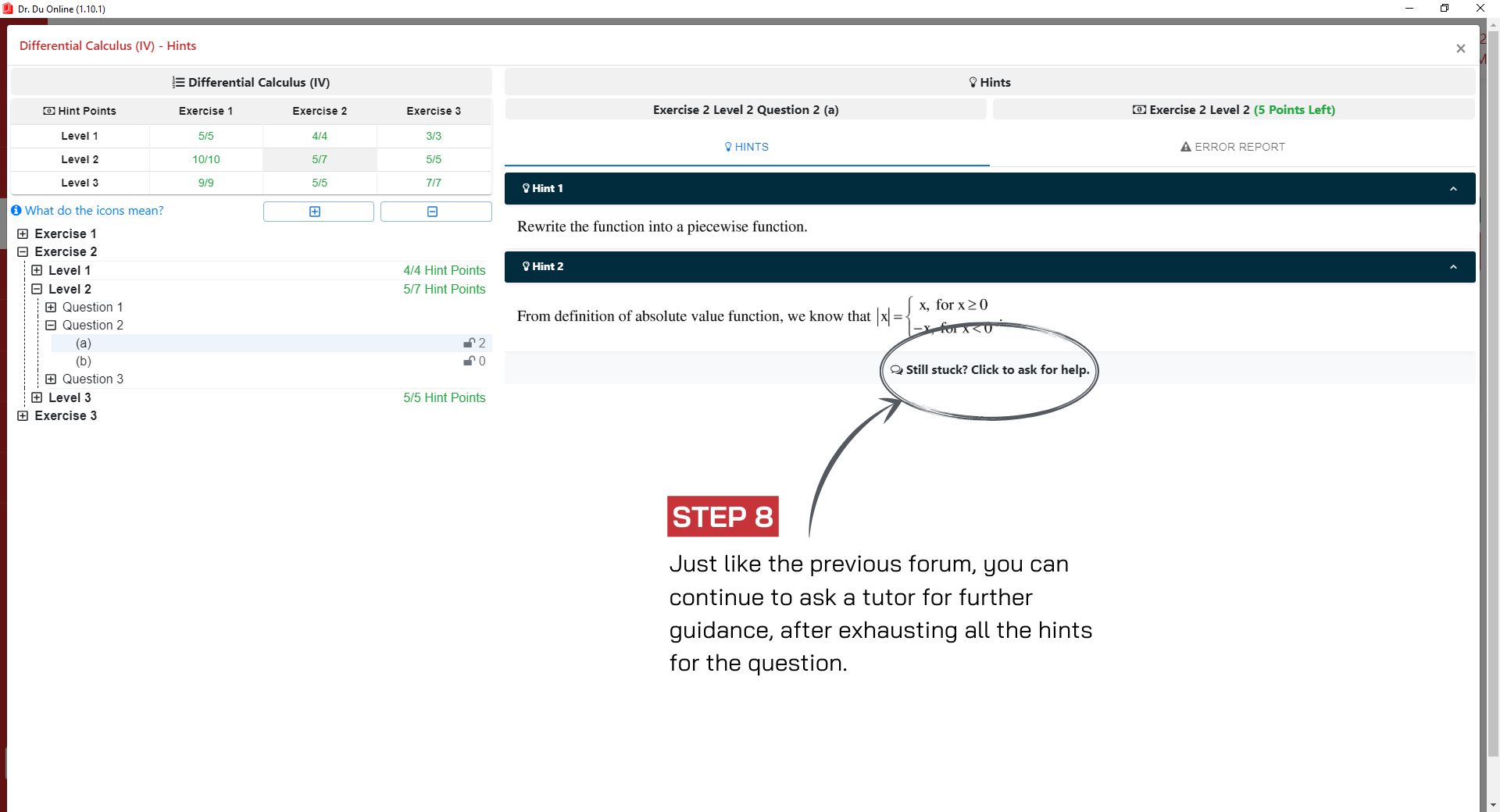Image resolution: width=1500 pixels, height=812 pixels.
Task: Click Level 1 Exercise 2 cell '4/4'
Action: tap(320, 136)
